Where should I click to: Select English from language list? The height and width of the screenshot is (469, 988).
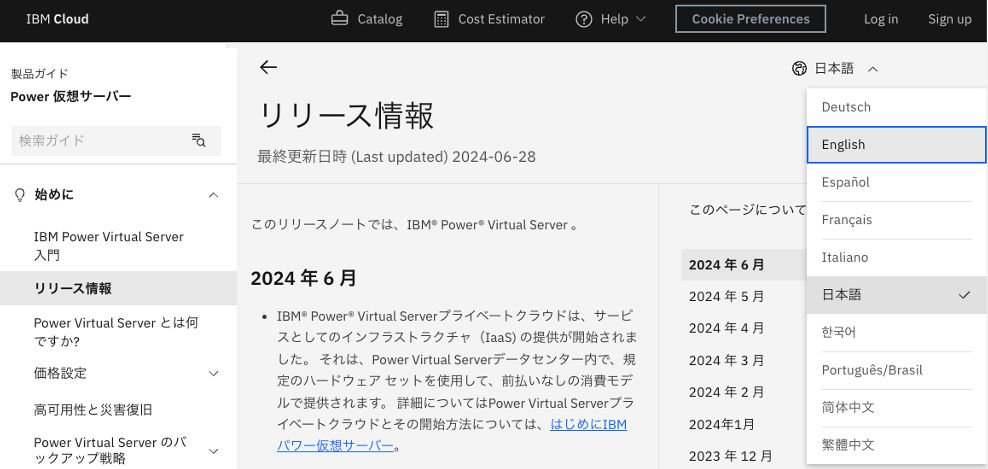(897, 144)
